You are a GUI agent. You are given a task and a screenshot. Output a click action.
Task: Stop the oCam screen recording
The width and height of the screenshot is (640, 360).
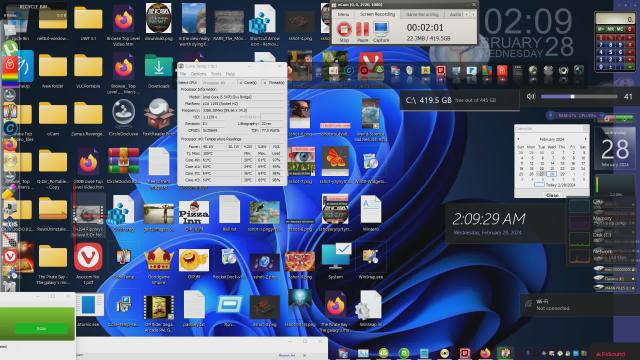[344, 32]
